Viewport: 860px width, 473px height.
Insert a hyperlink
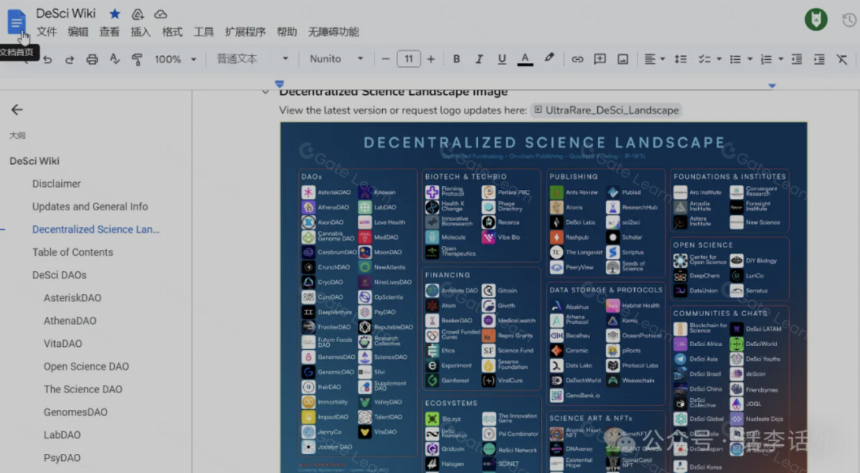[577, 59]
